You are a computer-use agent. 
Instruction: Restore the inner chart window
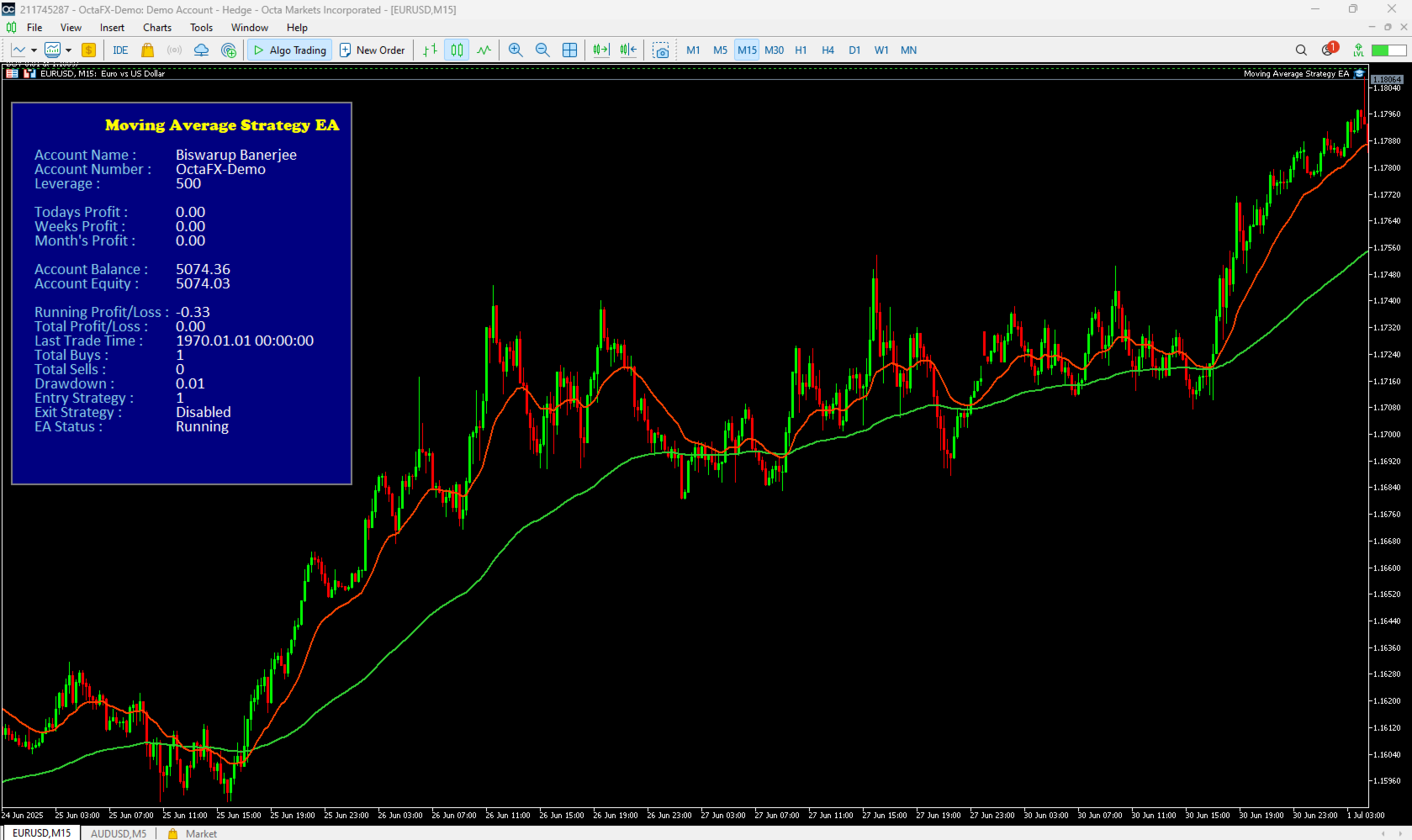(x=1388, y=28)
